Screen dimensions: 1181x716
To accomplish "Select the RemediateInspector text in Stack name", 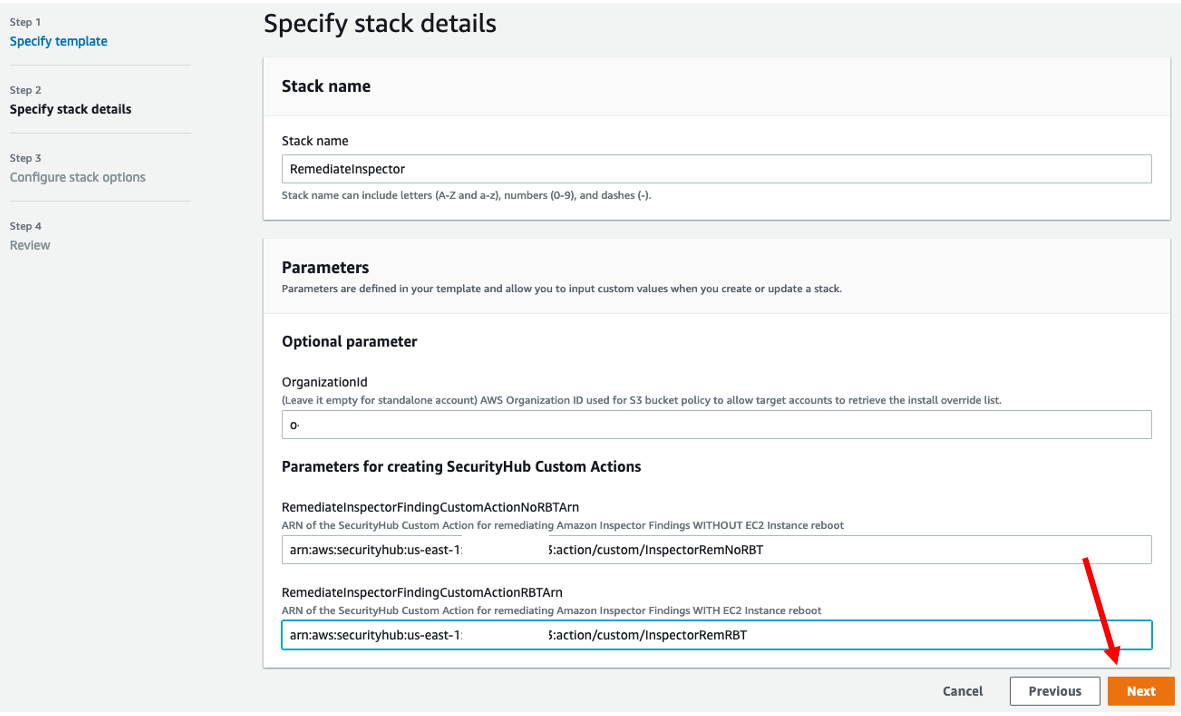I will pyautogui.click(x=346, y=168).
